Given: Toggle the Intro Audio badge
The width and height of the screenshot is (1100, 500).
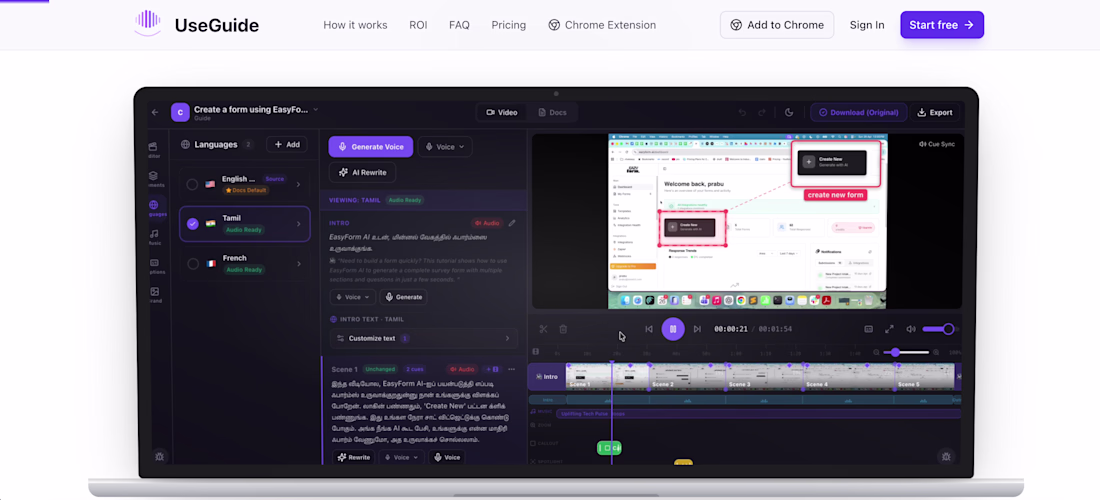Looking at the screenshot, I should click(487, 223).
